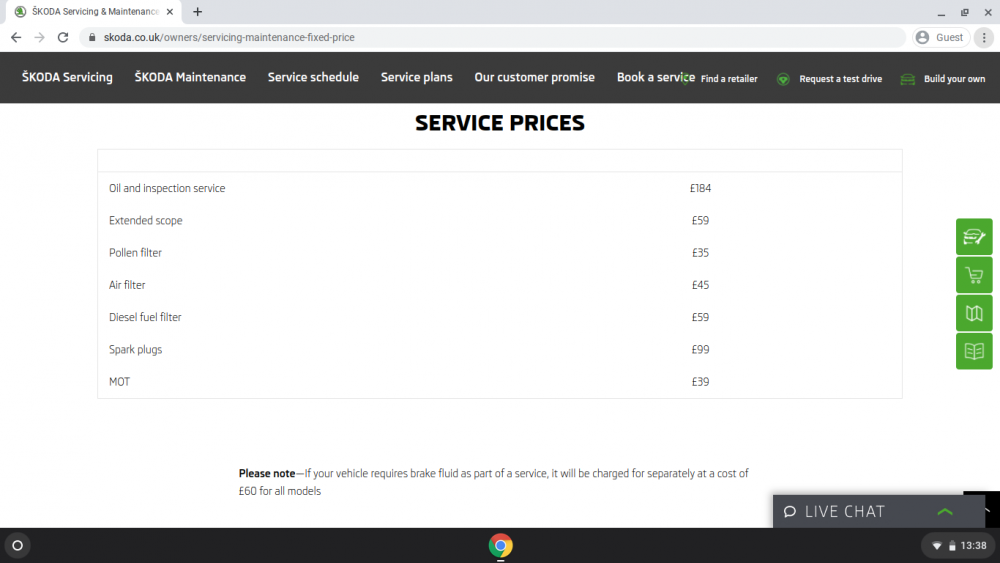The height and width of the screenshot is (563, 1000).
Task: Click the Chrome icon on the shelf
Action: 500,546
